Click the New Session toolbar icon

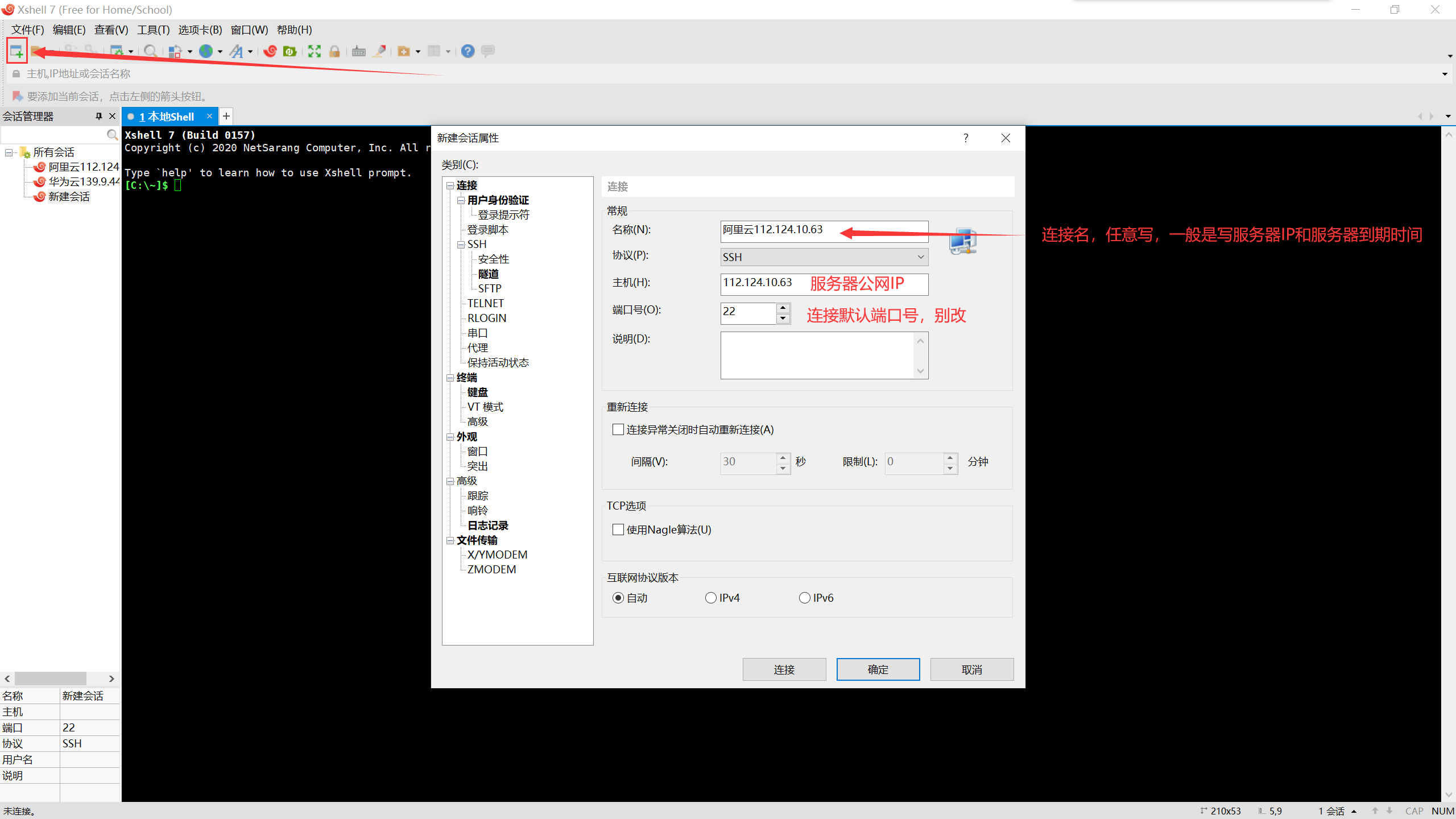pos(16,51)
